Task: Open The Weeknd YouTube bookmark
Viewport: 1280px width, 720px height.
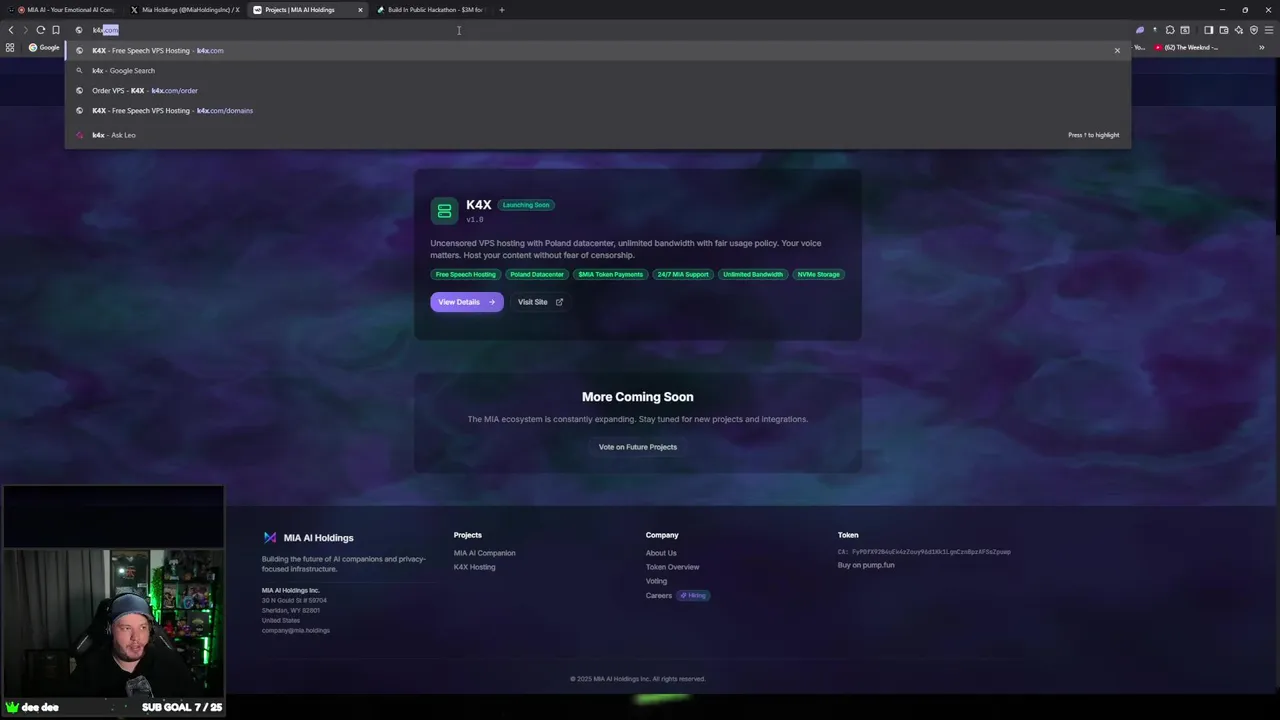Action: pyautogui.click(x=1186, y=47)
